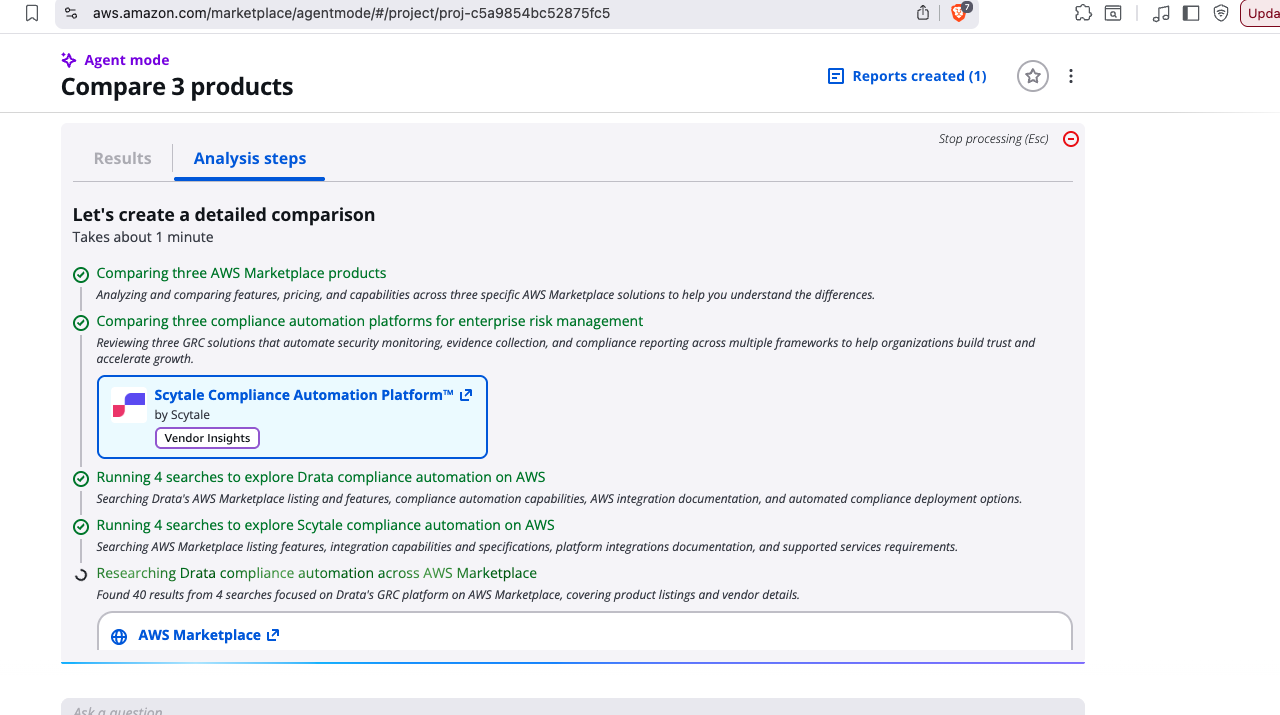Image resolution: width=1280 pixels, height=715 pixels.
Task: Click the bookmark icon in browser toolbar
Action: click(32, 13)
